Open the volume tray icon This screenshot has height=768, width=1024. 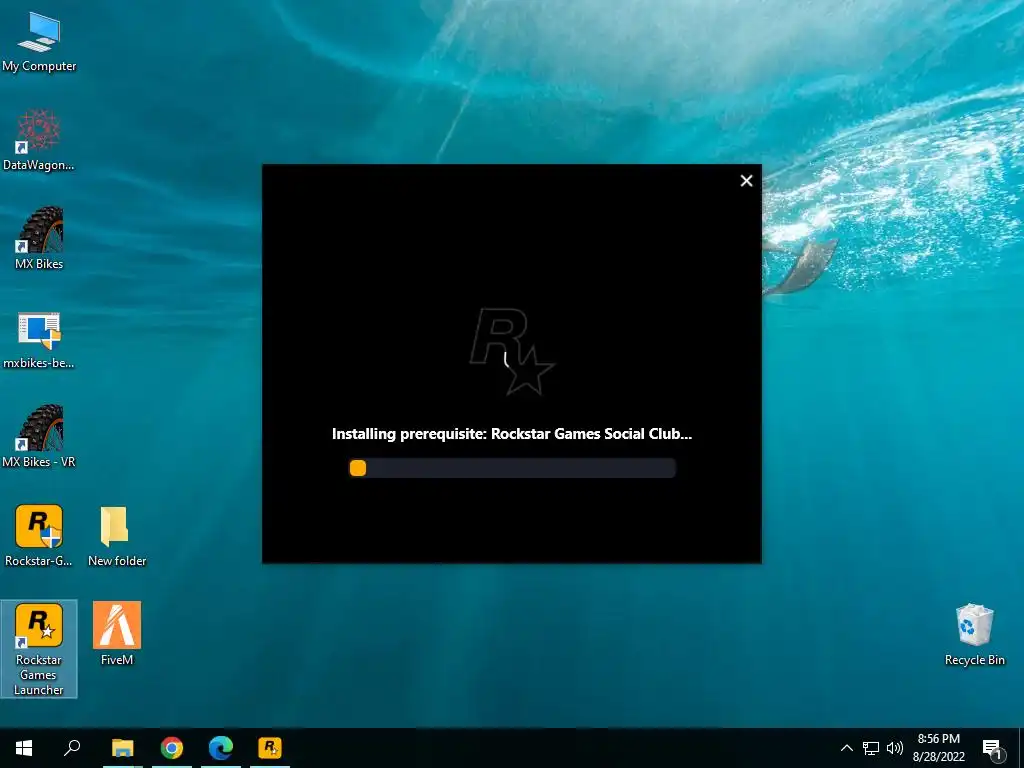(895, 748)
